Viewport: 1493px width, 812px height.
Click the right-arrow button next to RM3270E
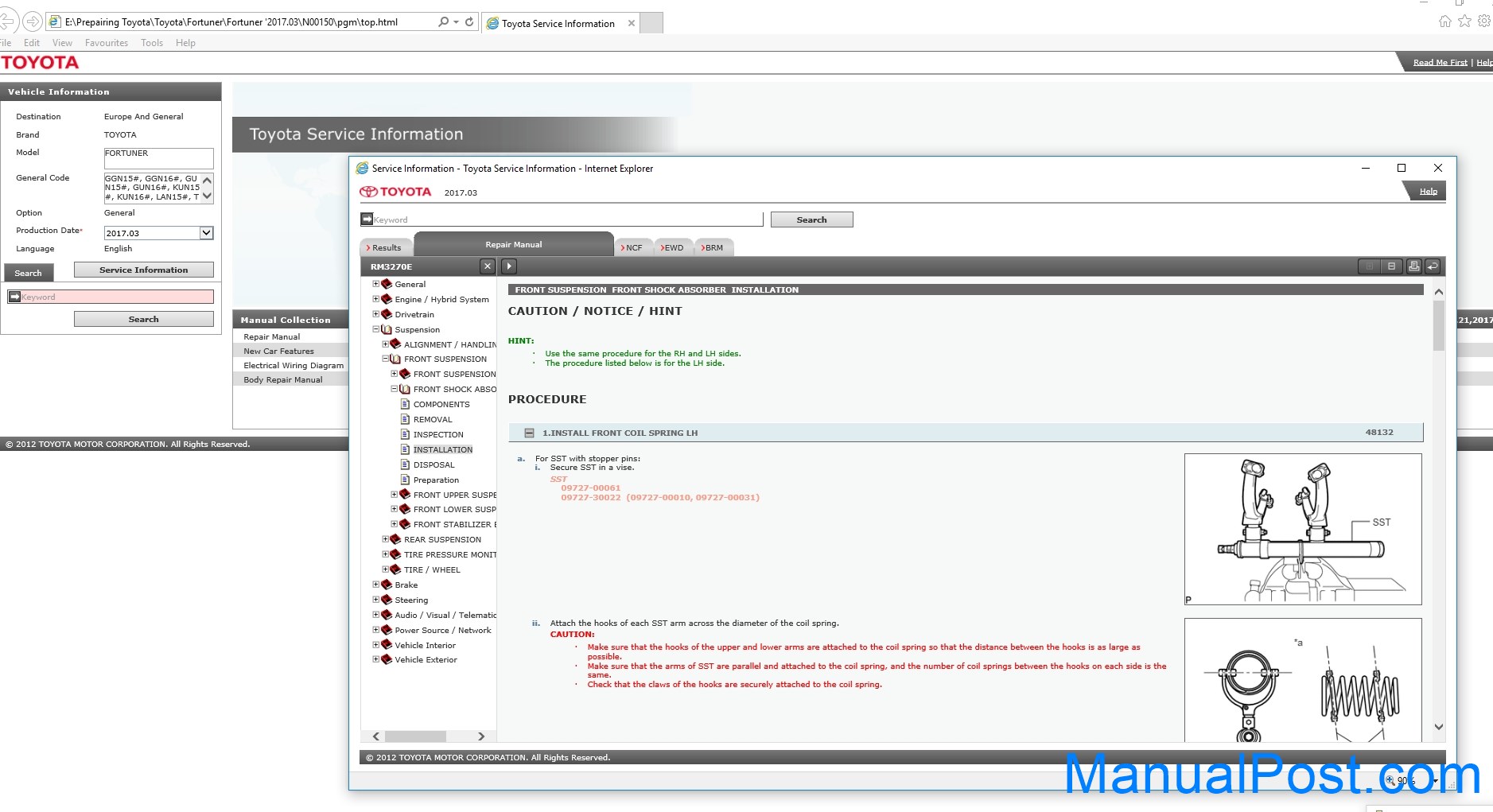click(x=509, y=266)
